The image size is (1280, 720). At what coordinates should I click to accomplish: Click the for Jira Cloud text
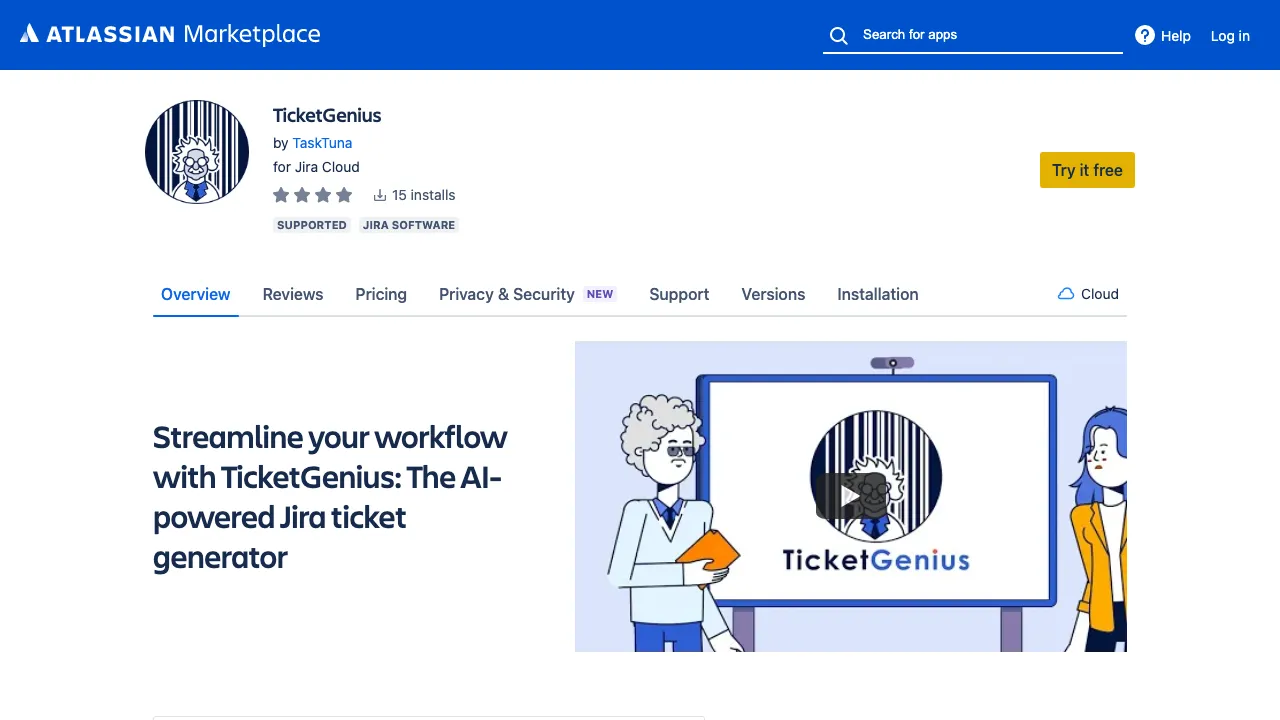[x=316, y=167]
